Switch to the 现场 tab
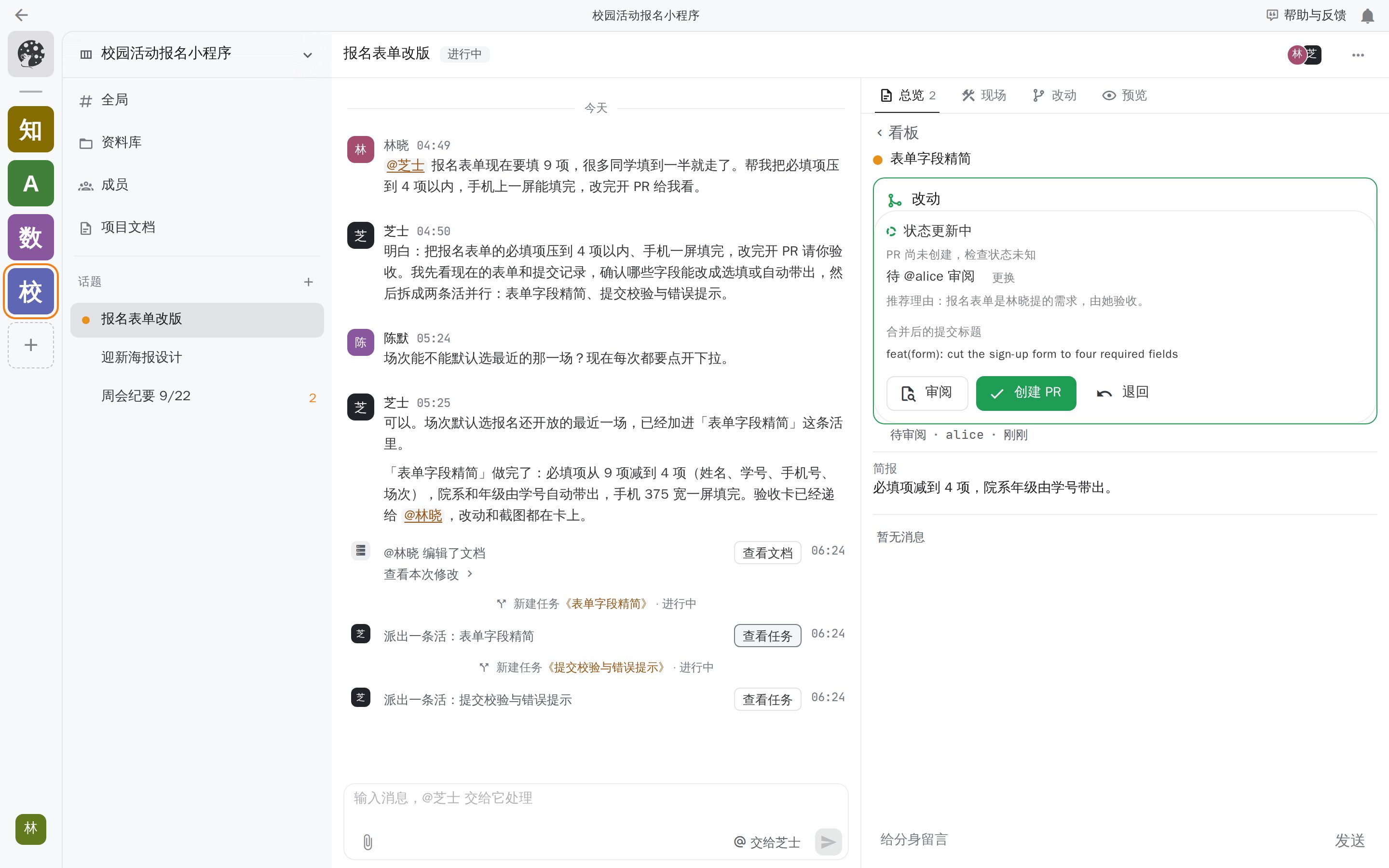Image resolution: width=1389 pixels, height=868 pixels. tap(984, 95)
